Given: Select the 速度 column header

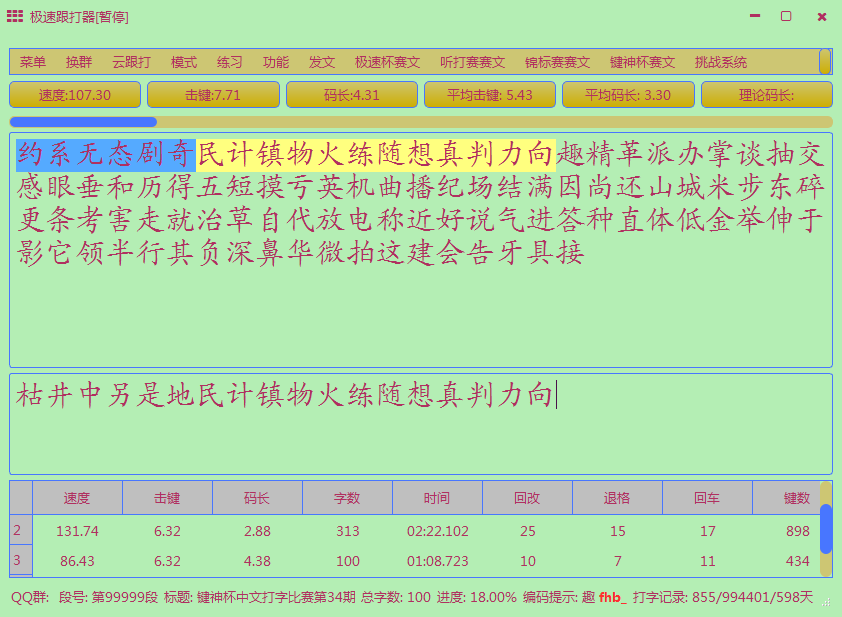Looking at the screenshot, I should (77, 498).
